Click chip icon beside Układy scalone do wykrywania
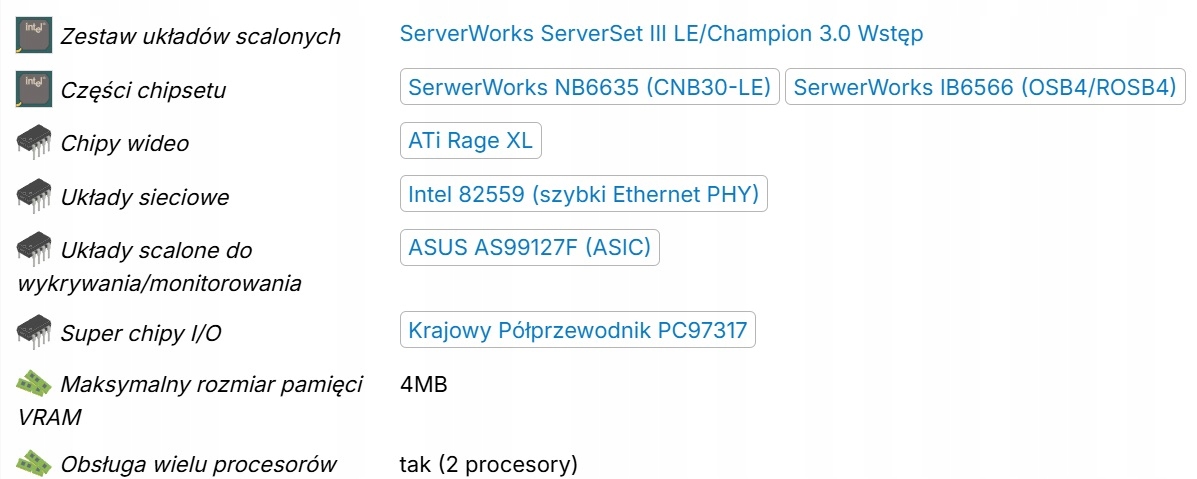 tap(35, 249)
